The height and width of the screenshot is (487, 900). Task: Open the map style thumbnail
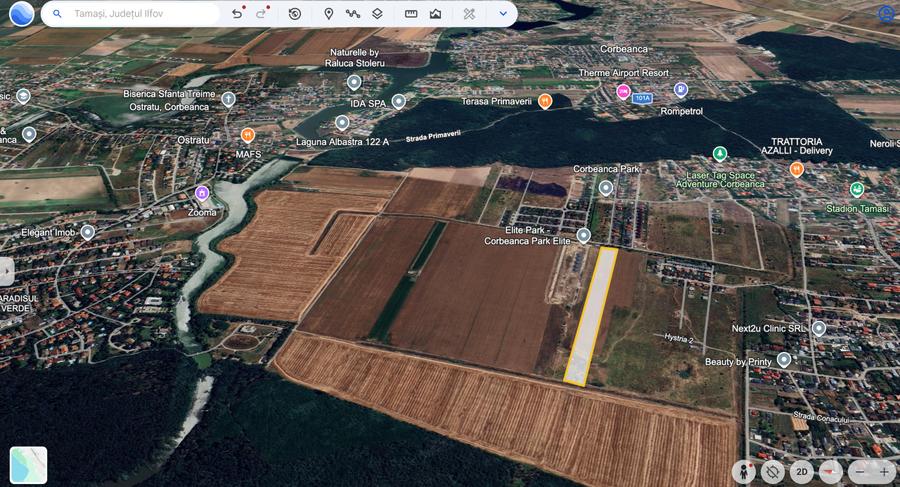pyautogui.click(x=29, y=465)
